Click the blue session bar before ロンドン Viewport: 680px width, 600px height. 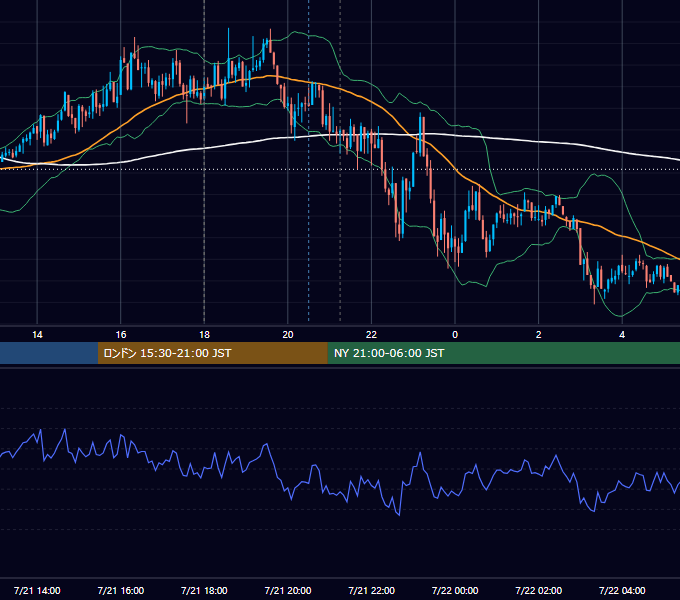coord(49,353)
